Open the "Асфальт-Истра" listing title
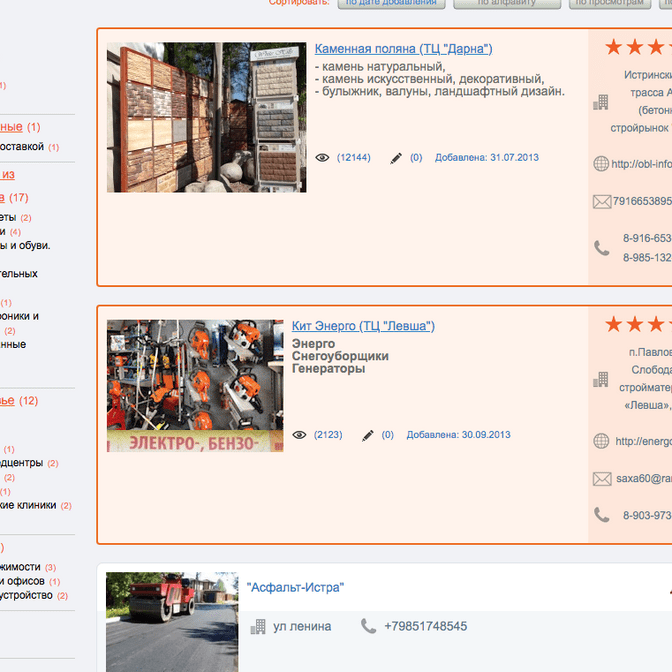The image size is (672, 672). [x=295, y=587]
